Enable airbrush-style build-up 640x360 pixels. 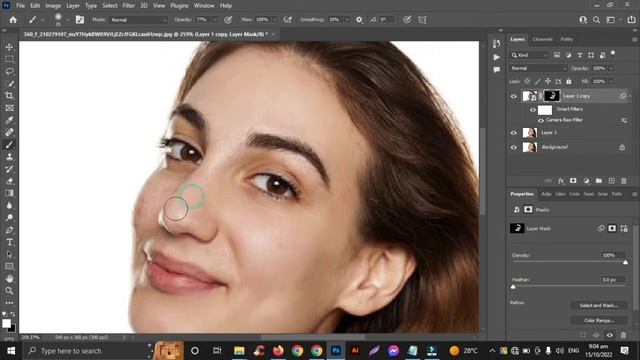(x=288, y=20)
